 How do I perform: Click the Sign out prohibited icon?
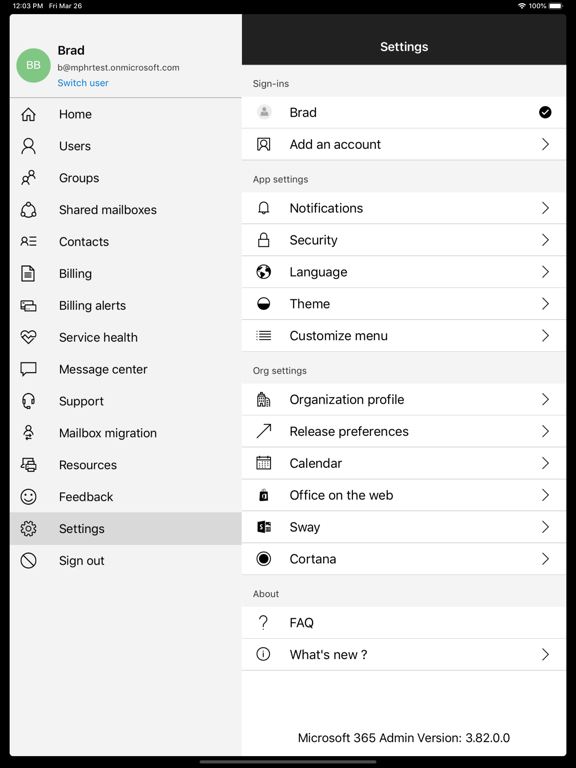28,560
